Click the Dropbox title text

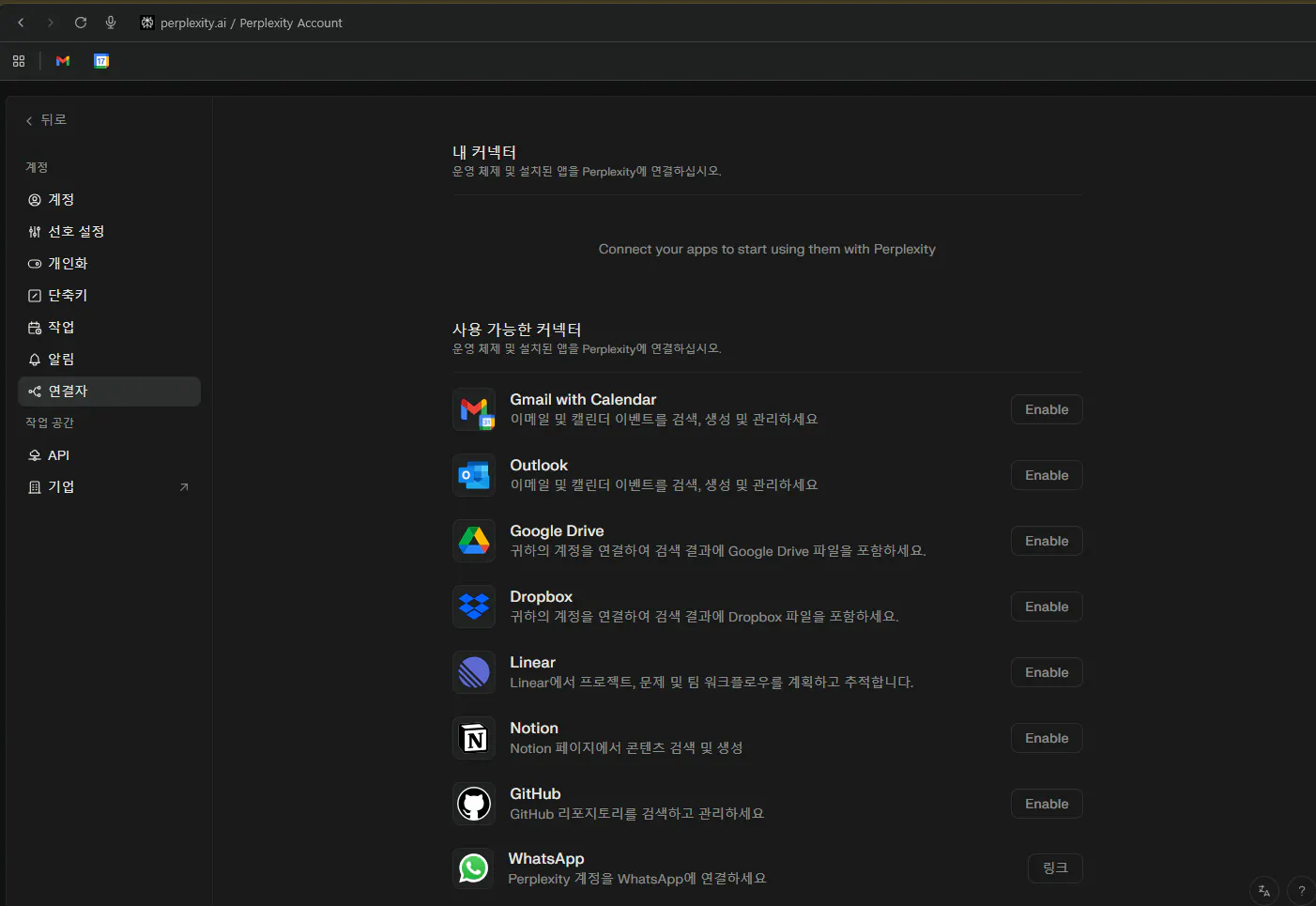[x=541, y=597]
